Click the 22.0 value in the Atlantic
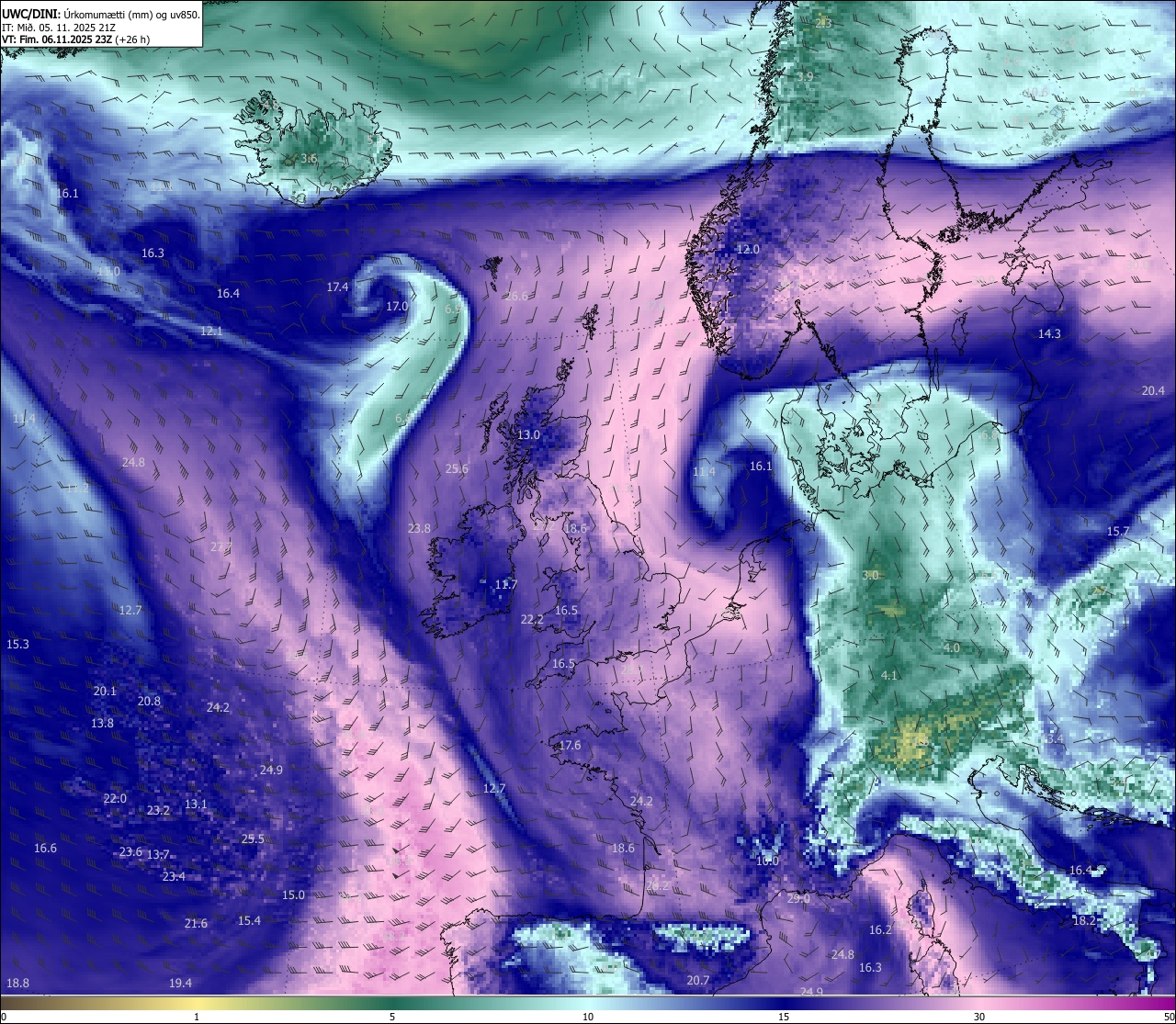The height and width of the screenshot is (1024, 1176). coord(115,799)
